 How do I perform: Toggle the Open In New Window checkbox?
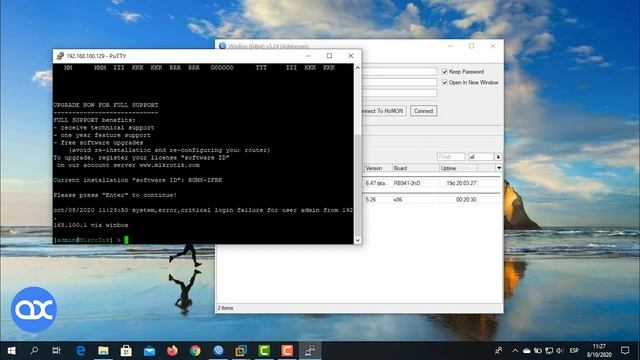(x=445, y=82)
